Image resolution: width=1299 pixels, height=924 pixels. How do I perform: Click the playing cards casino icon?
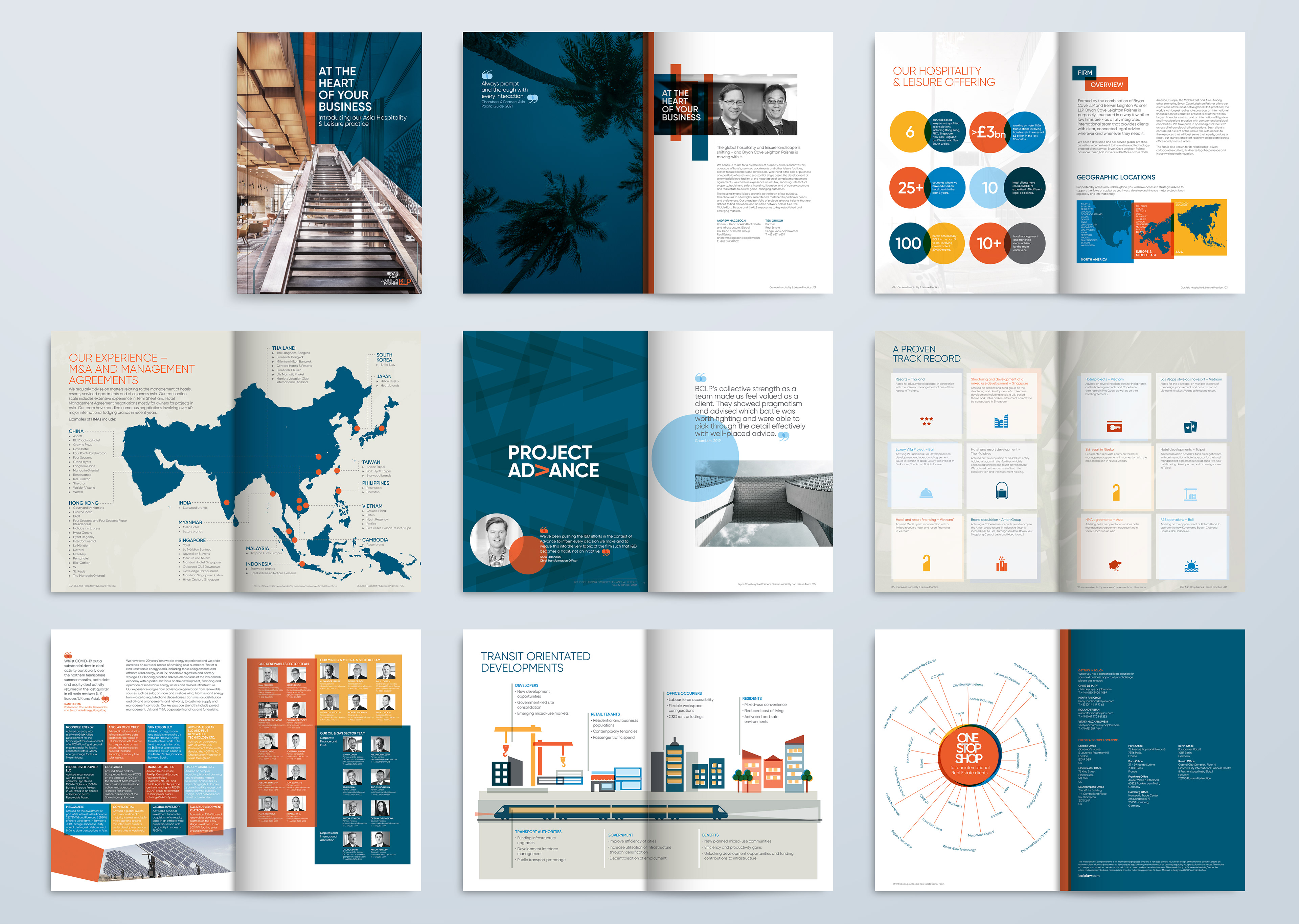[x=1190, y=427]
